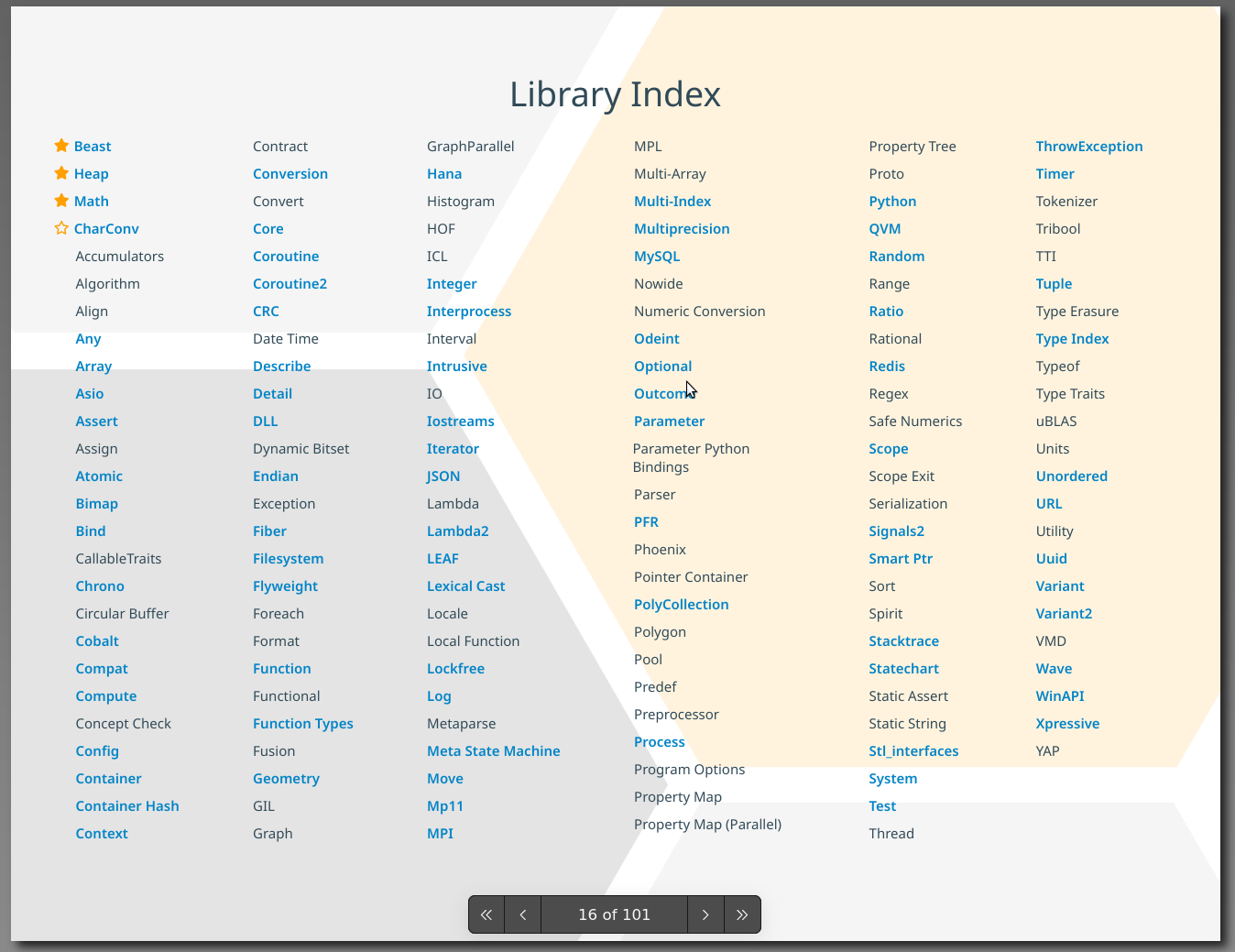The width and height of the screenshot is (1235, 952).
Task: Open the Meta State Machine entry
Action: click(493, 750)
